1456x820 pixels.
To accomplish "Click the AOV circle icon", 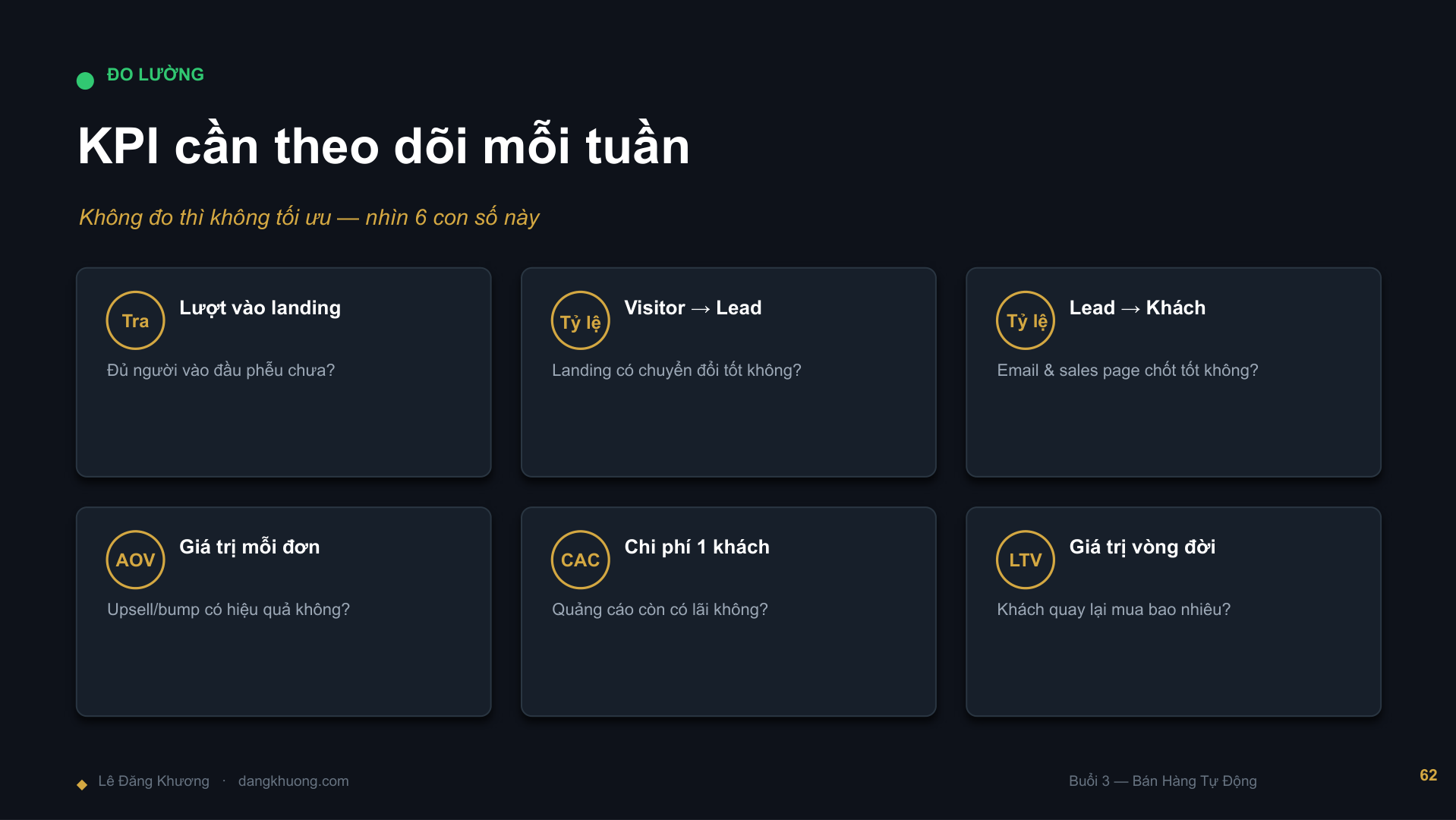I will coord(135,560).
